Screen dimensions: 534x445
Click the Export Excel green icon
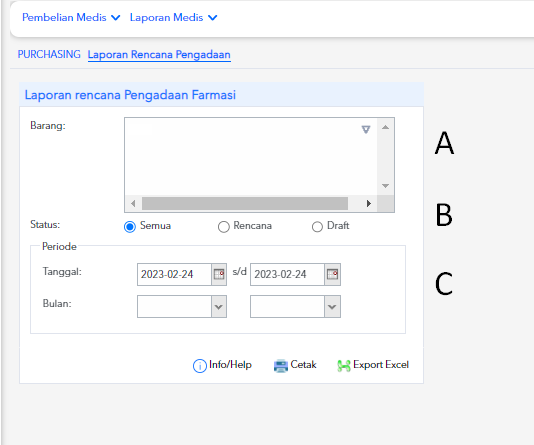(344, 366)
